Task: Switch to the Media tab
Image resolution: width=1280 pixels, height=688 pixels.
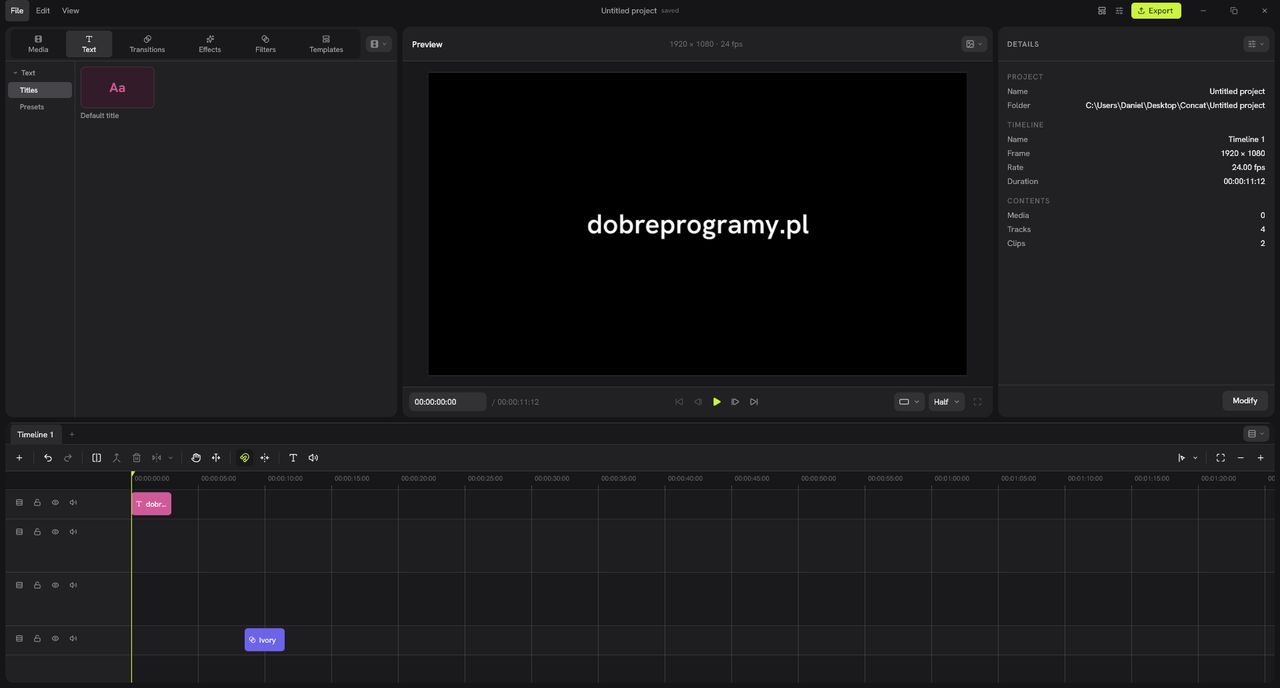Action: tap(38, 44)
